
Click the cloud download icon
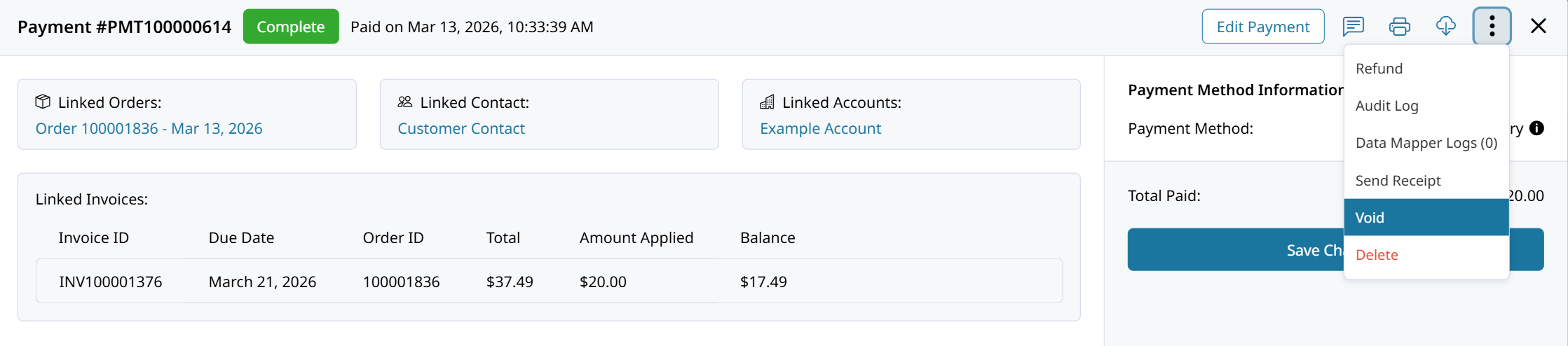1445,27
